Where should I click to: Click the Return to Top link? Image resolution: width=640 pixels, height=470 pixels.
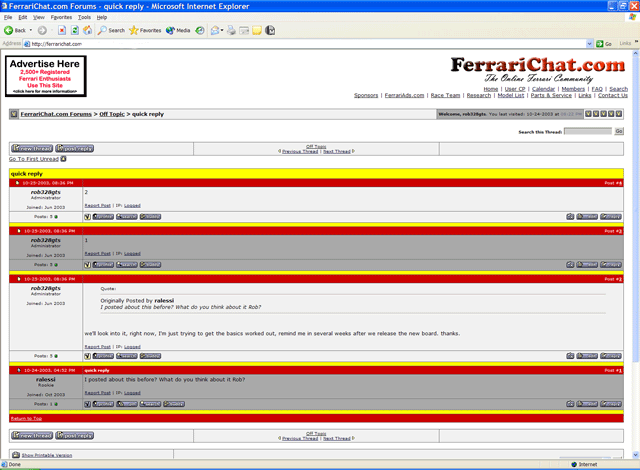(27, 419)
